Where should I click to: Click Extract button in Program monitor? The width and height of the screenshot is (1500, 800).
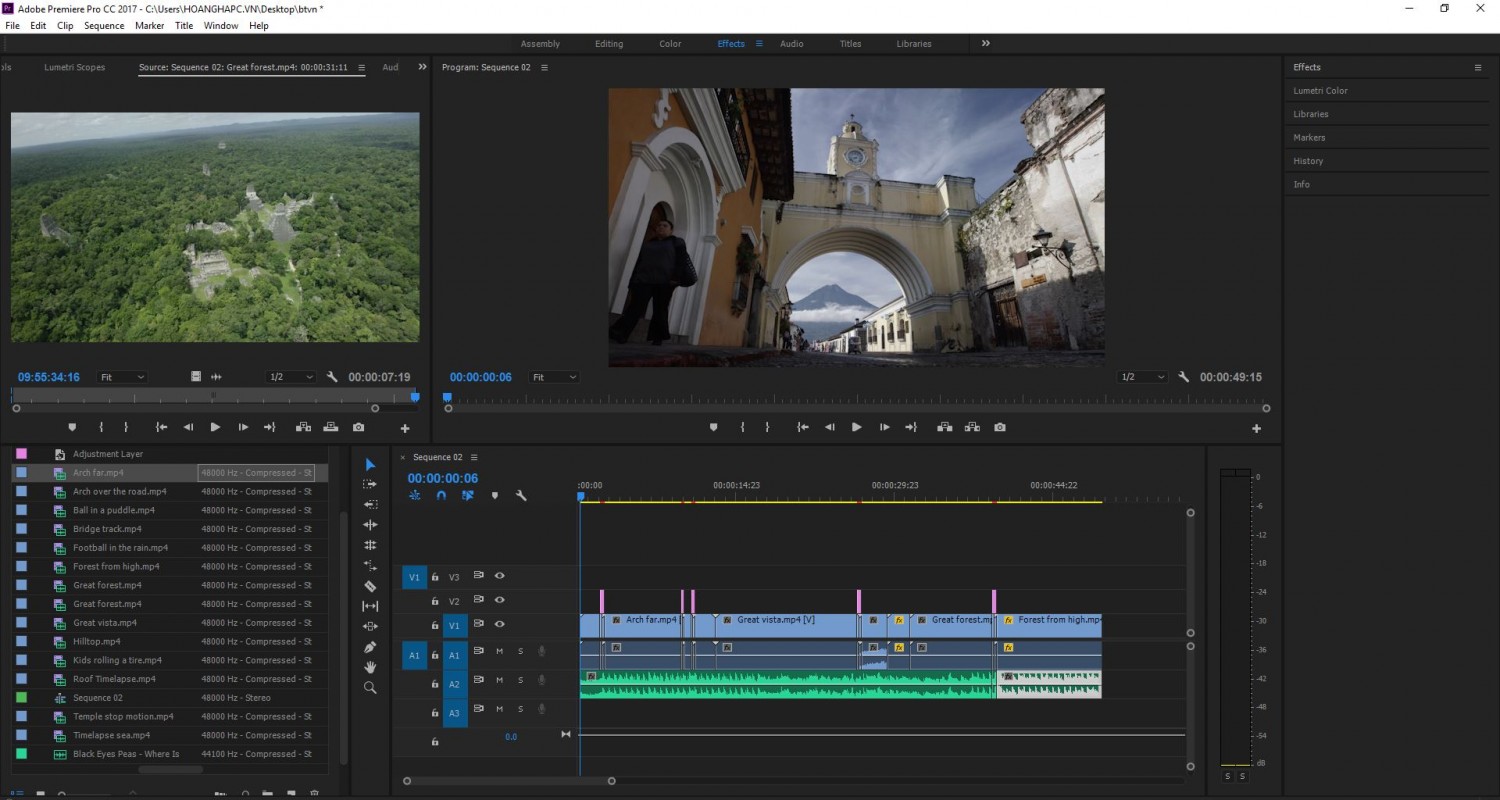pyautogui.click(x=972, y=427)
